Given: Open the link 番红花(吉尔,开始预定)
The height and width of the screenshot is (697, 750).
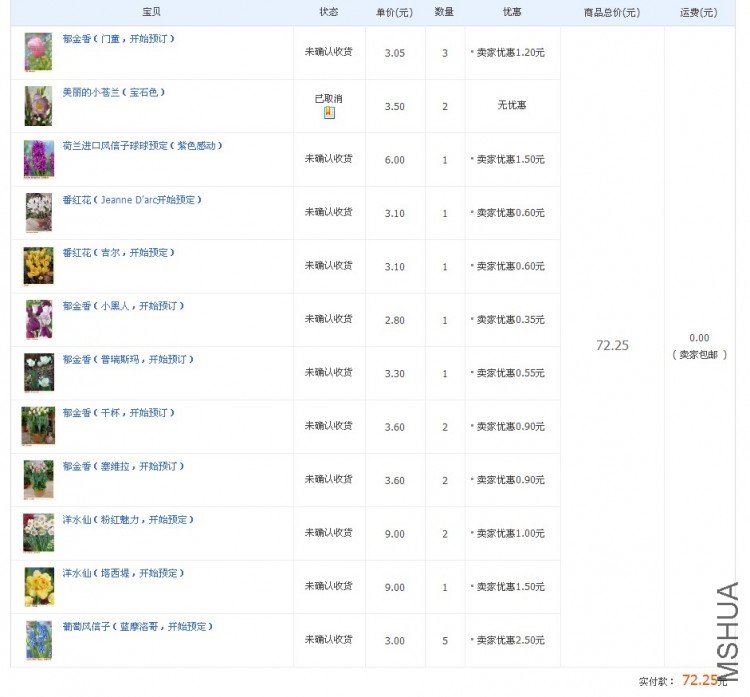Looking at the screenshot, I should (119, 253).
